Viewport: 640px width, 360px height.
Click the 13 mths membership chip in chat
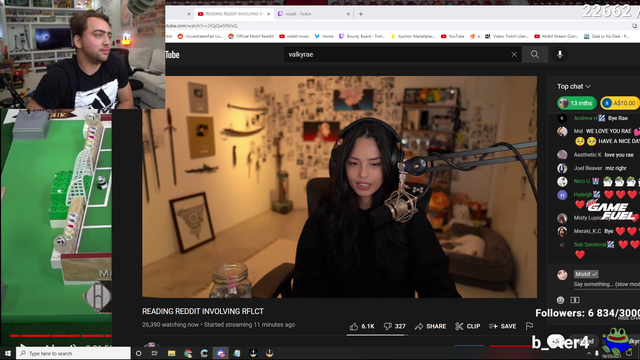(577, 103)
